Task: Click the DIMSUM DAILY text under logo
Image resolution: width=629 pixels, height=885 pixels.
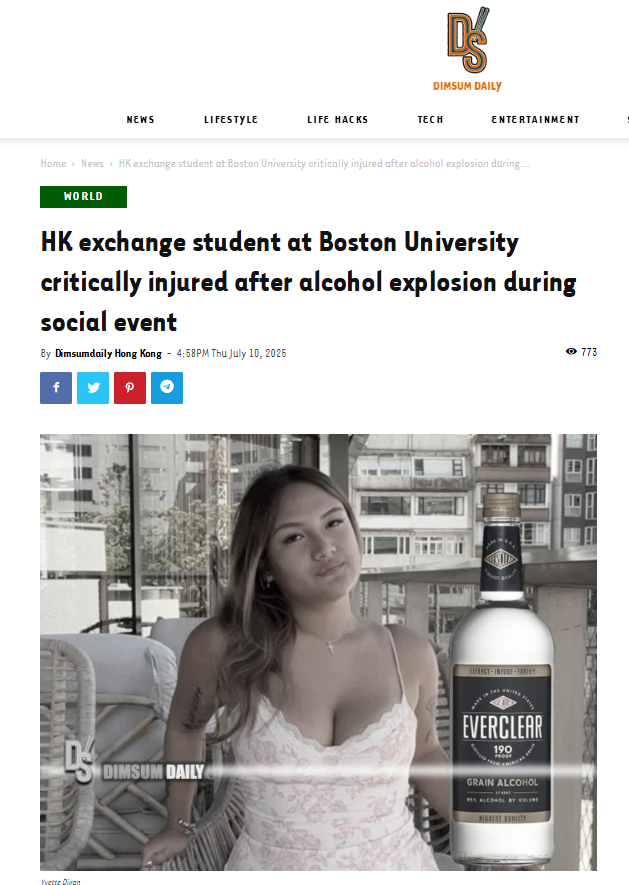Action: tap(468, 86)
